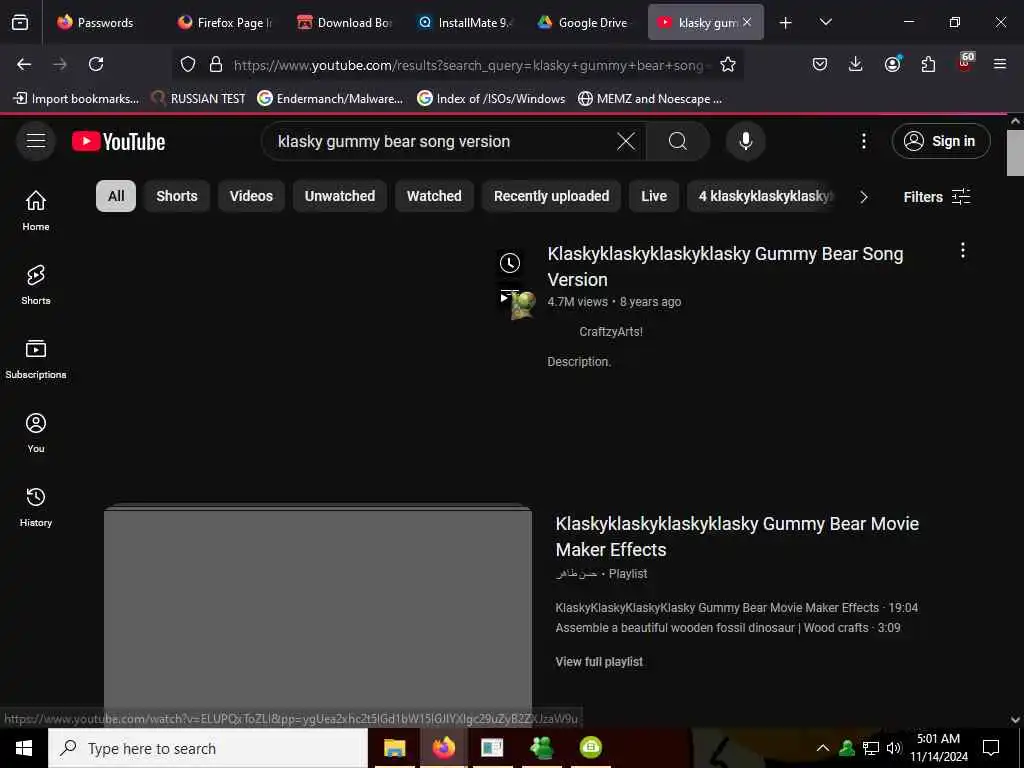Select the Videos filter chip
1024x768 pixels.
pos(251,196)
